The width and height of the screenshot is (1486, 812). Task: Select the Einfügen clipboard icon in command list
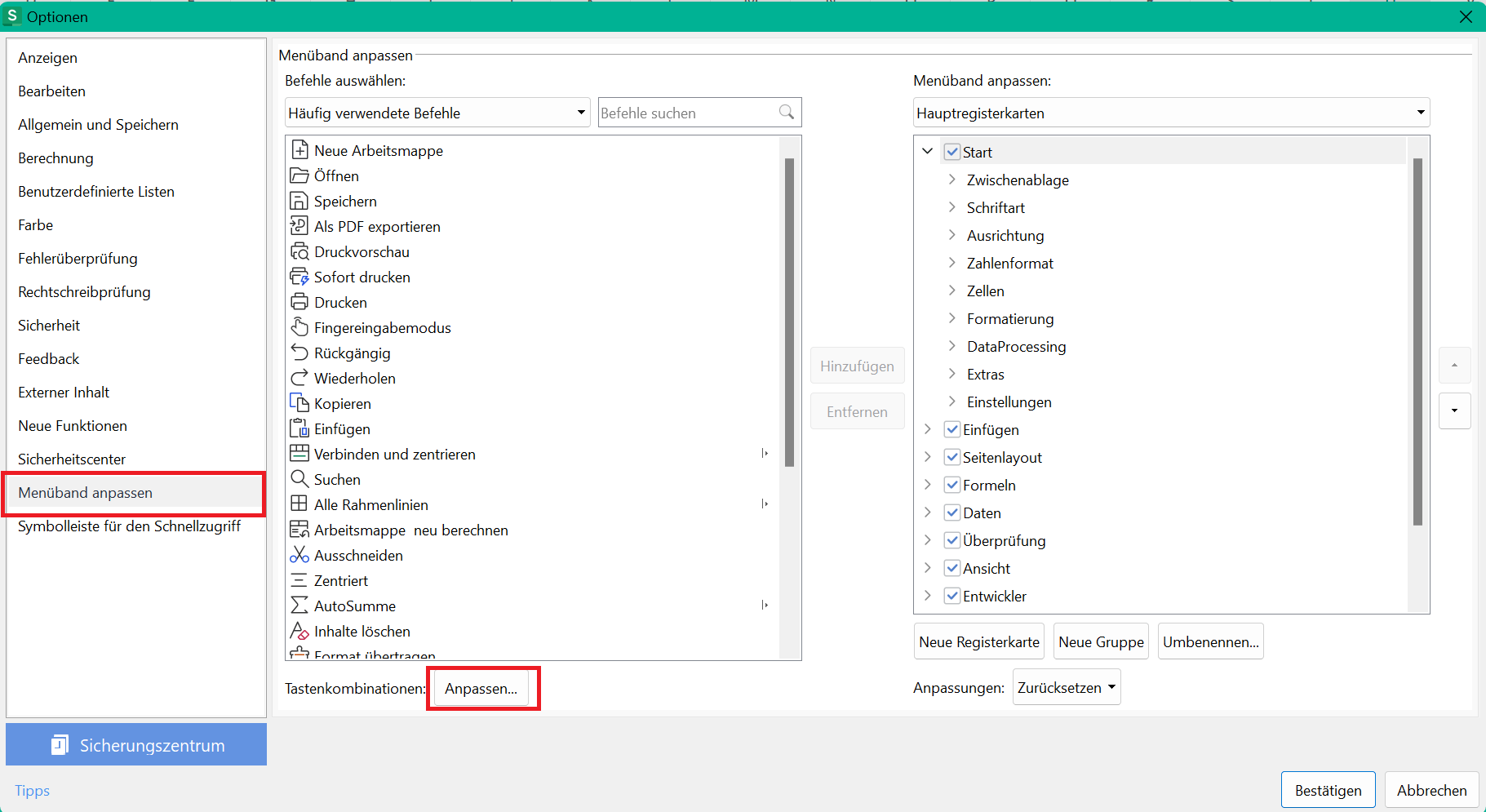pos(299,428)
